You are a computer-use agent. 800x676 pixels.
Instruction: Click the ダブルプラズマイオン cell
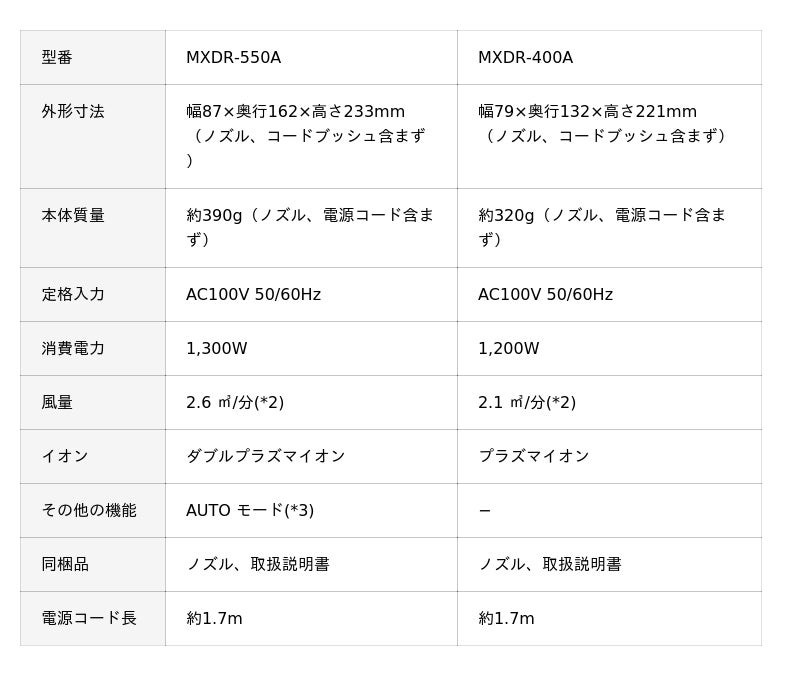point(311,457)
